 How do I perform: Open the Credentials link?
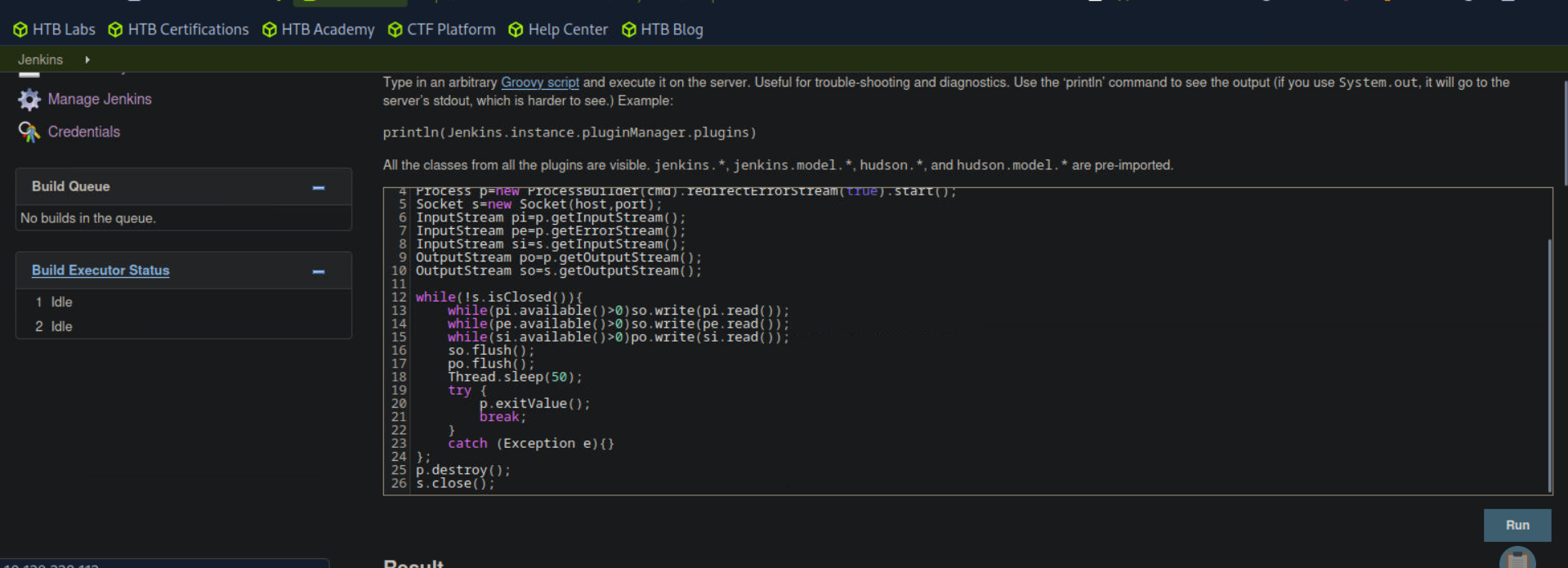coord(84,132)
